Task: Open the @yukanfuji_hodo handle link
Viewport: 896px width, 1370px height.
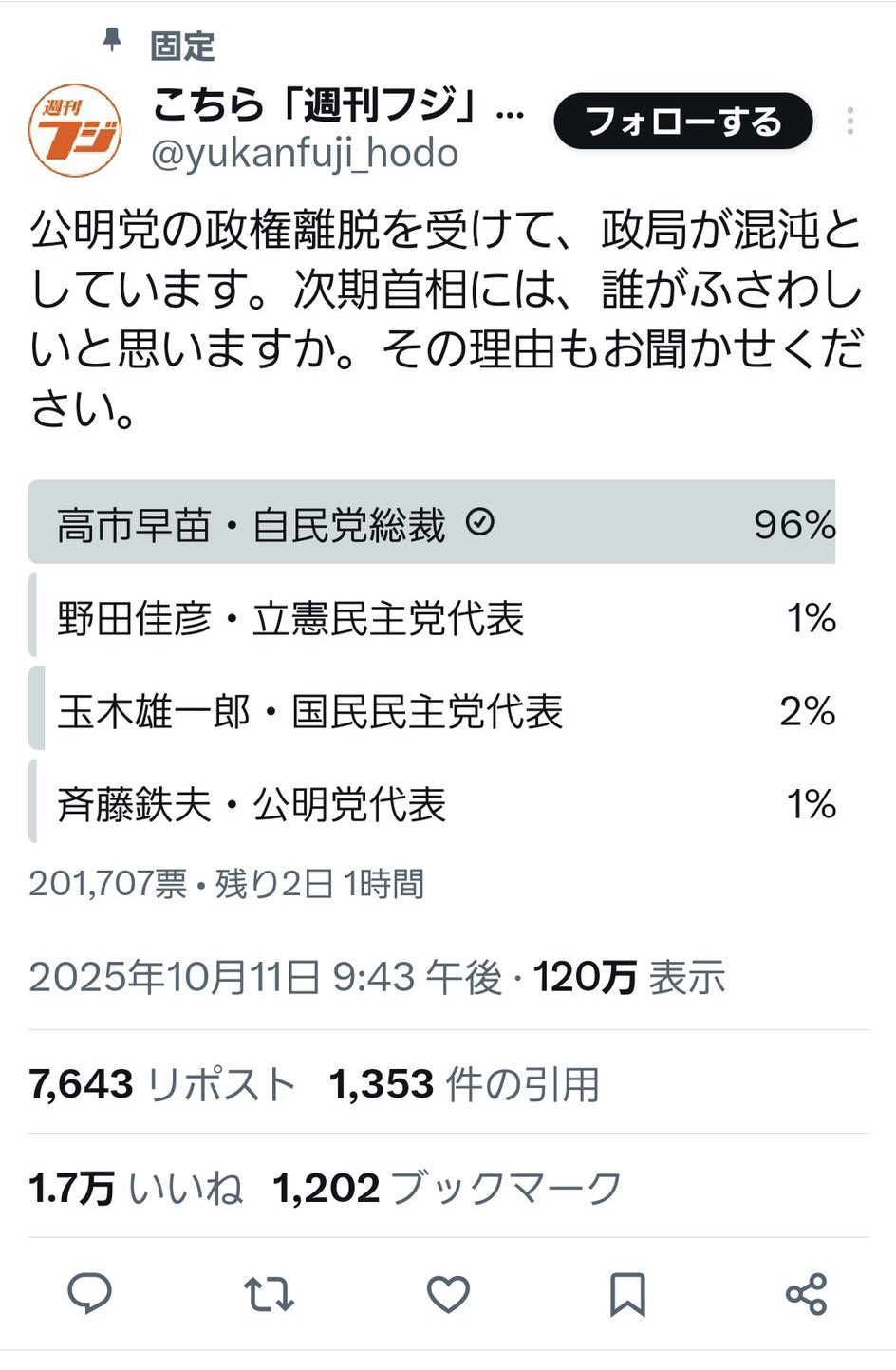Action: coord(305,155)
